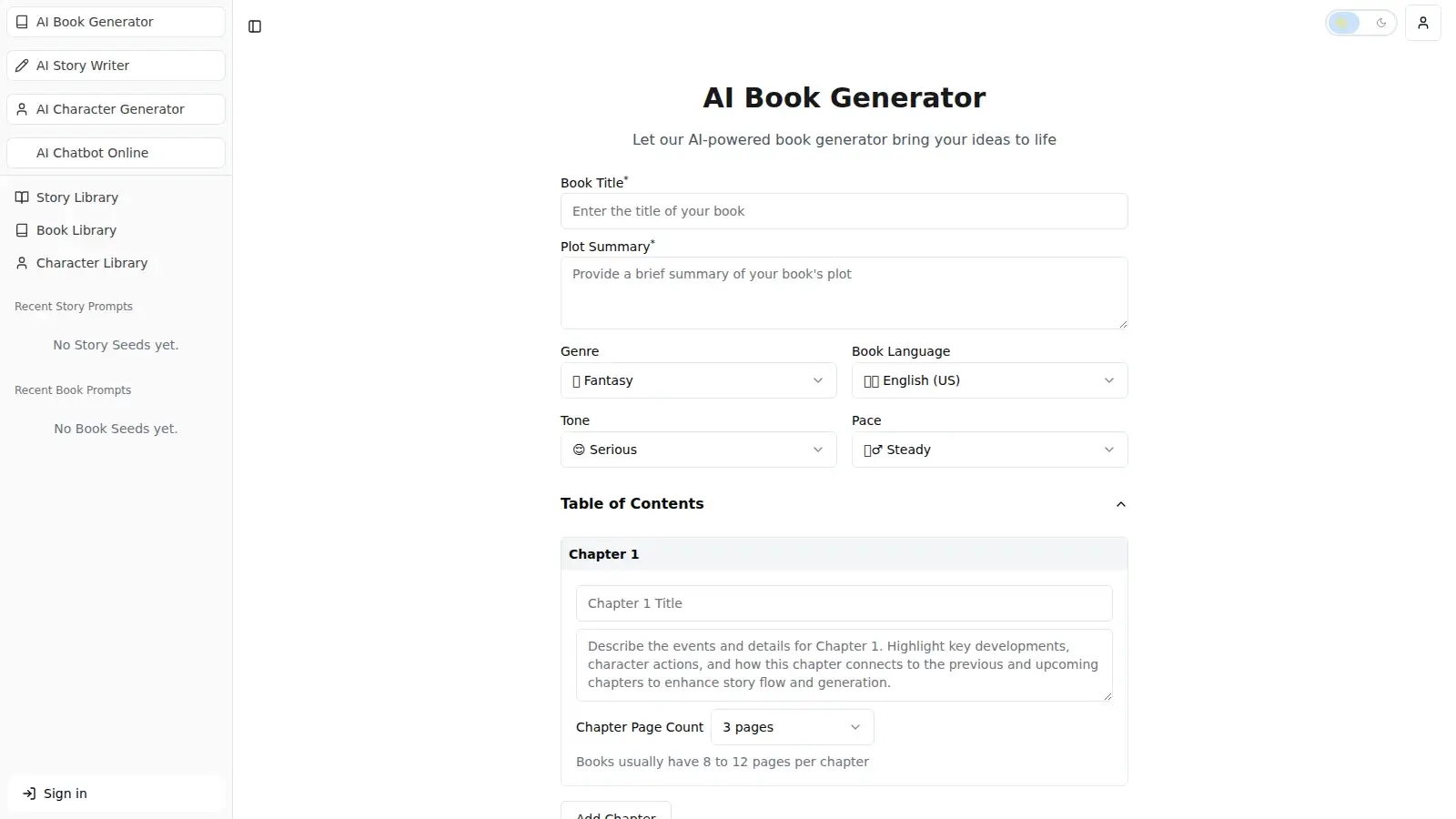Open the Genre dropdown

(x=697, y=380)
